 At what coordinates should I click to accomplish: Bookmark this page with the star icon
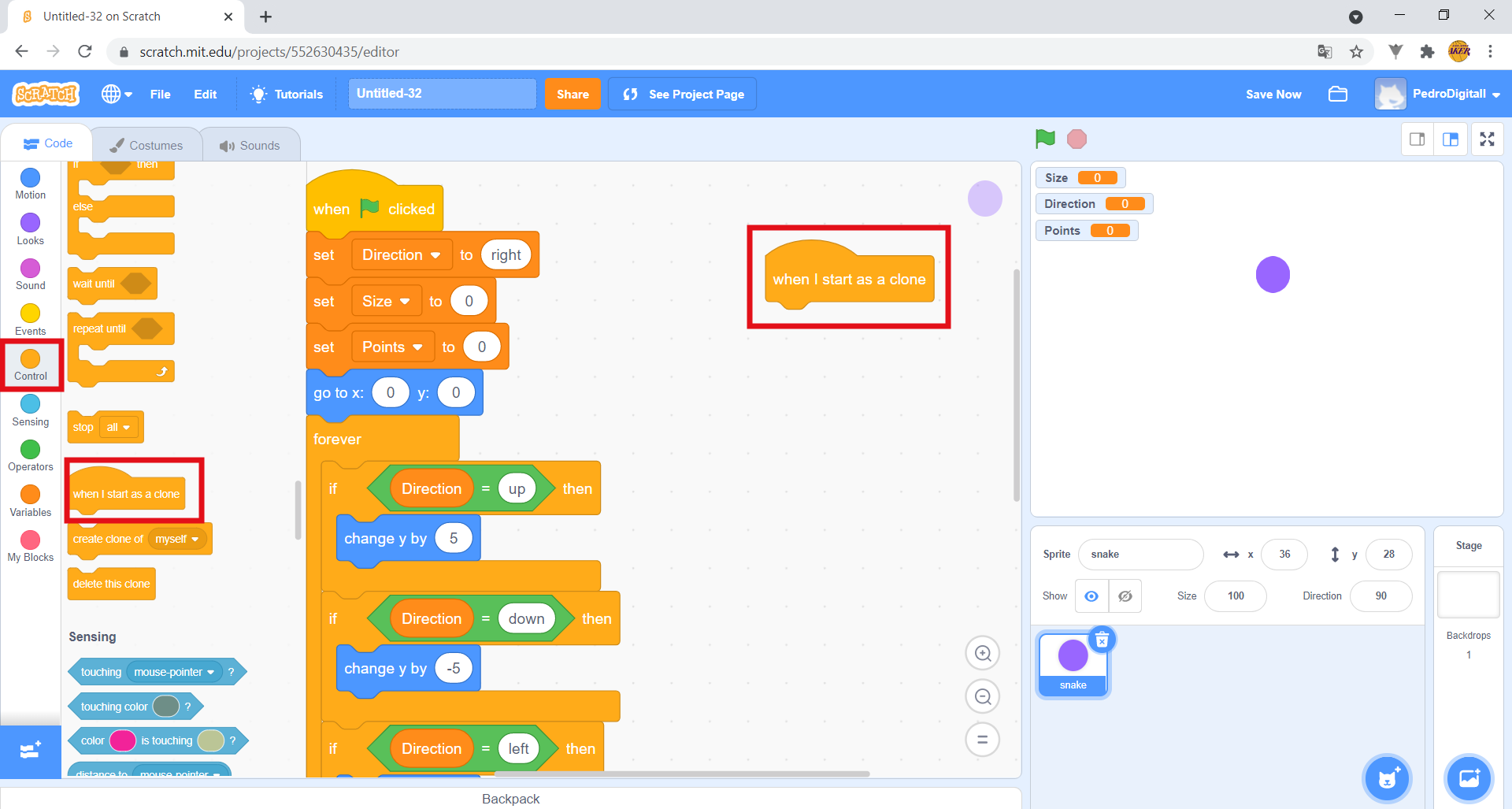click(1356, 52)
